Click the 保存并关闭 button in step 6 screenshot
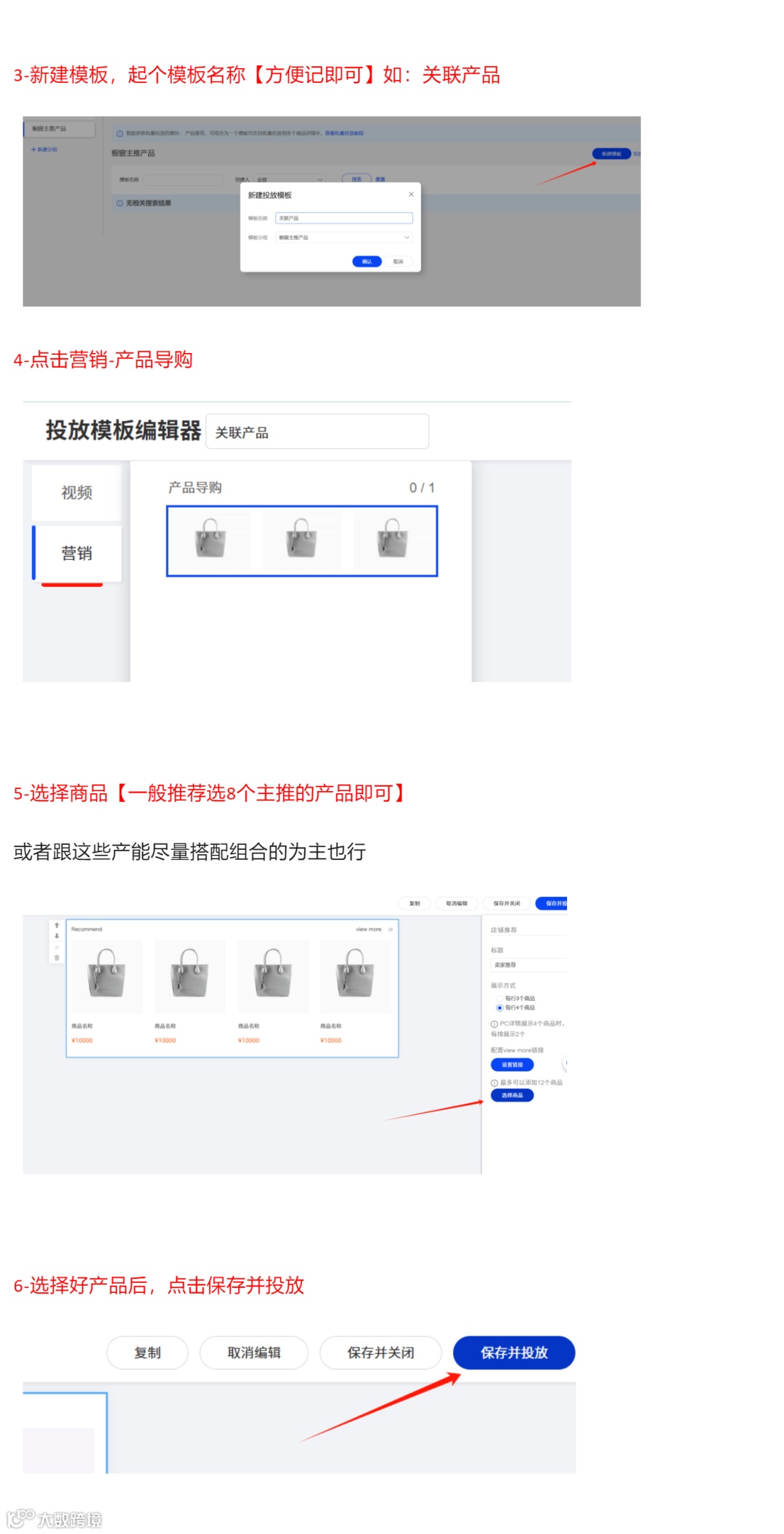The width and height of the screenshot is (784, 1534). [380, 1352]
